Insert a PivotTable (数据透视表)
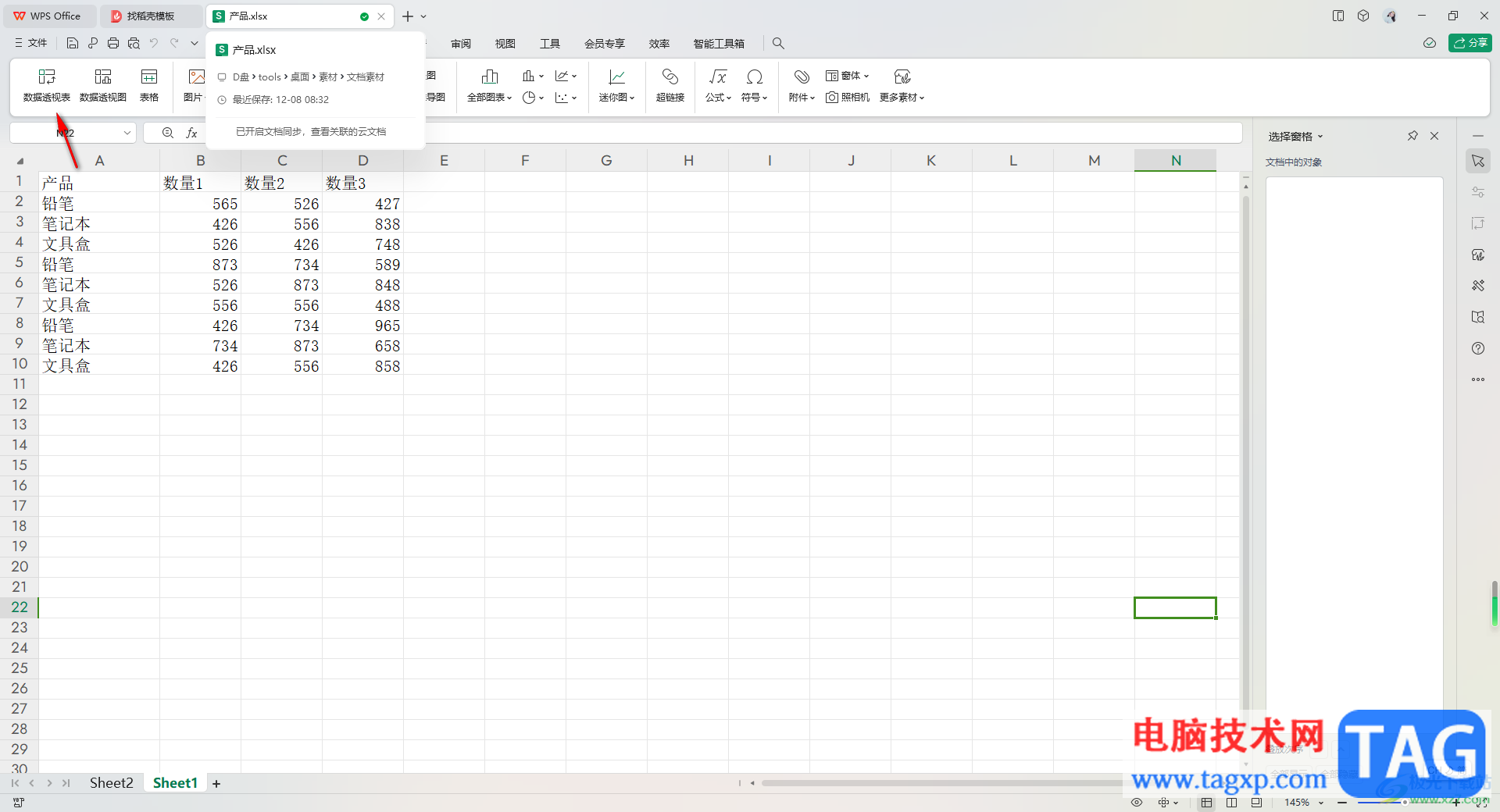Image resolution: width=1500 pixels, height=812 pixels. [47, 85]
